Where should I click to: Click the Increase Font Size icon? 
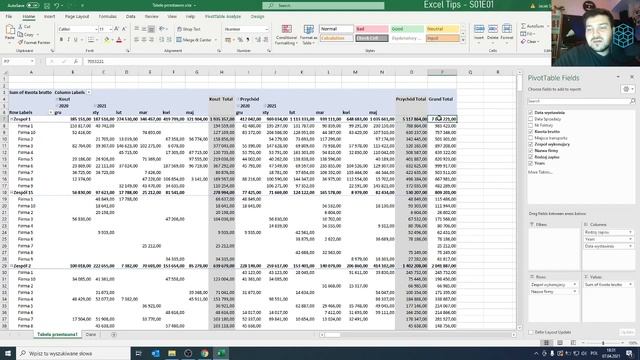(x=117, y=29)
